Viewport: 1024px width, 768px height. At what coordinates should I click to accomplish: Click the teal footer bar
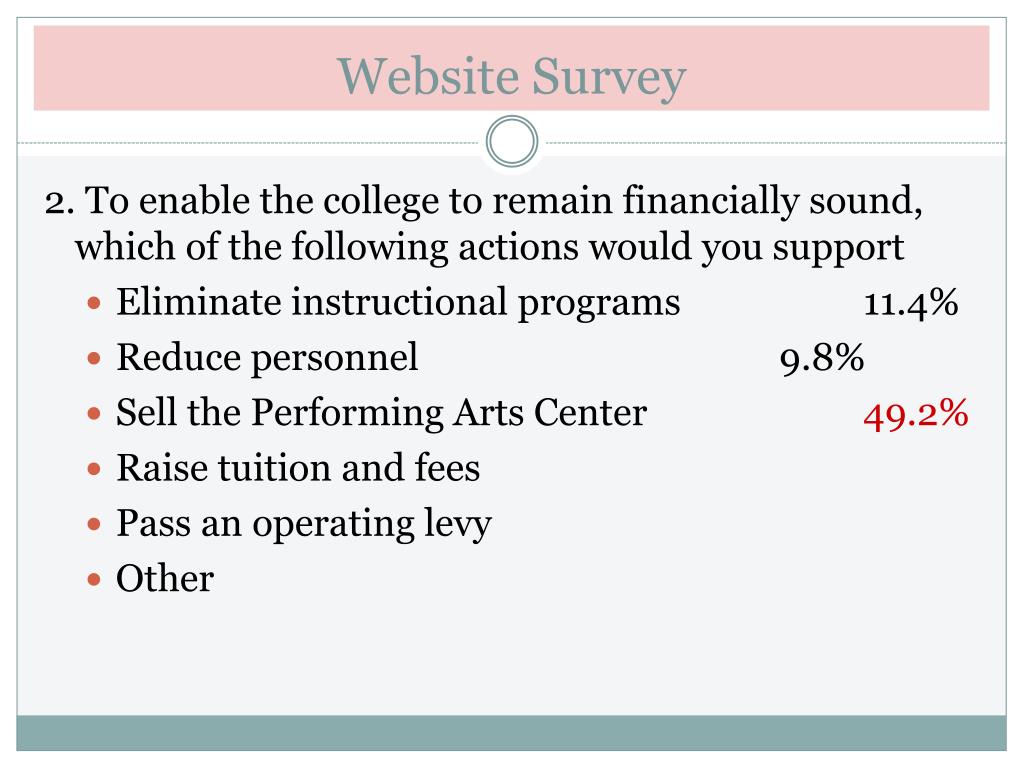pos(511,733)
